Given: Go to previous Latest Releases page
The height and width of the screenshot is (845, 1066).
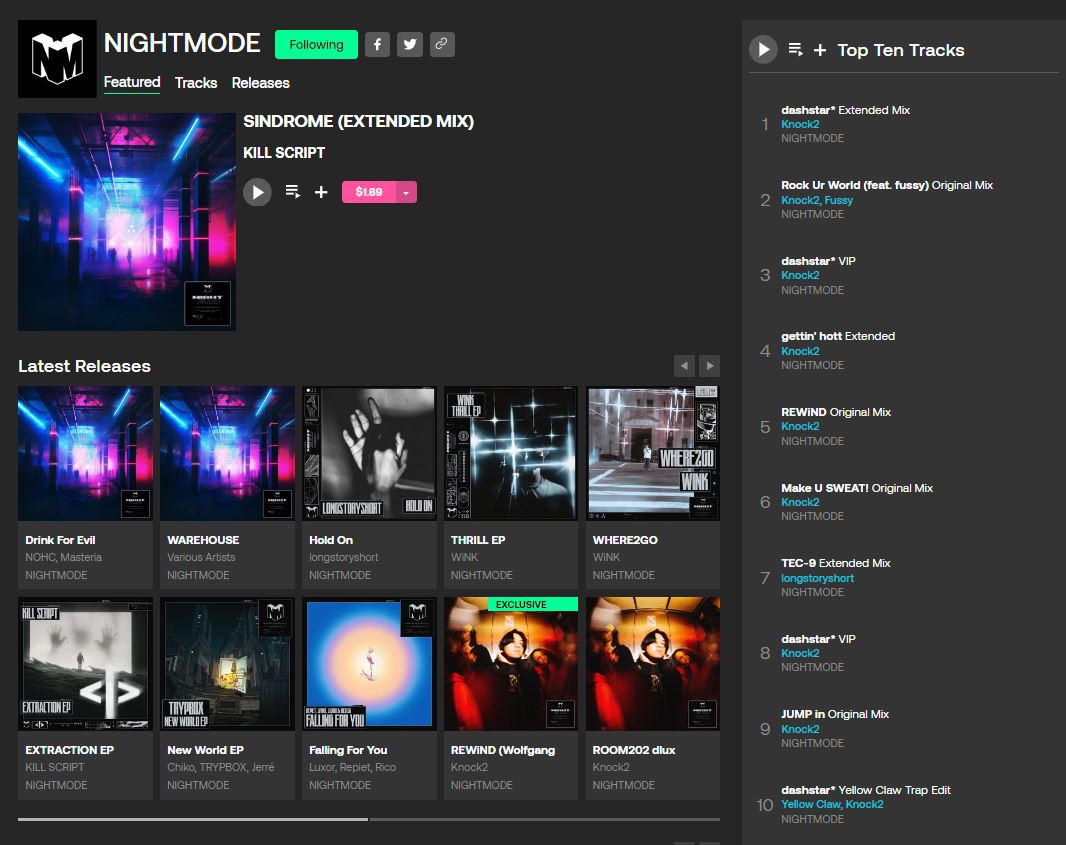Looking at the screenshot, I should click(x=685, y=366).
